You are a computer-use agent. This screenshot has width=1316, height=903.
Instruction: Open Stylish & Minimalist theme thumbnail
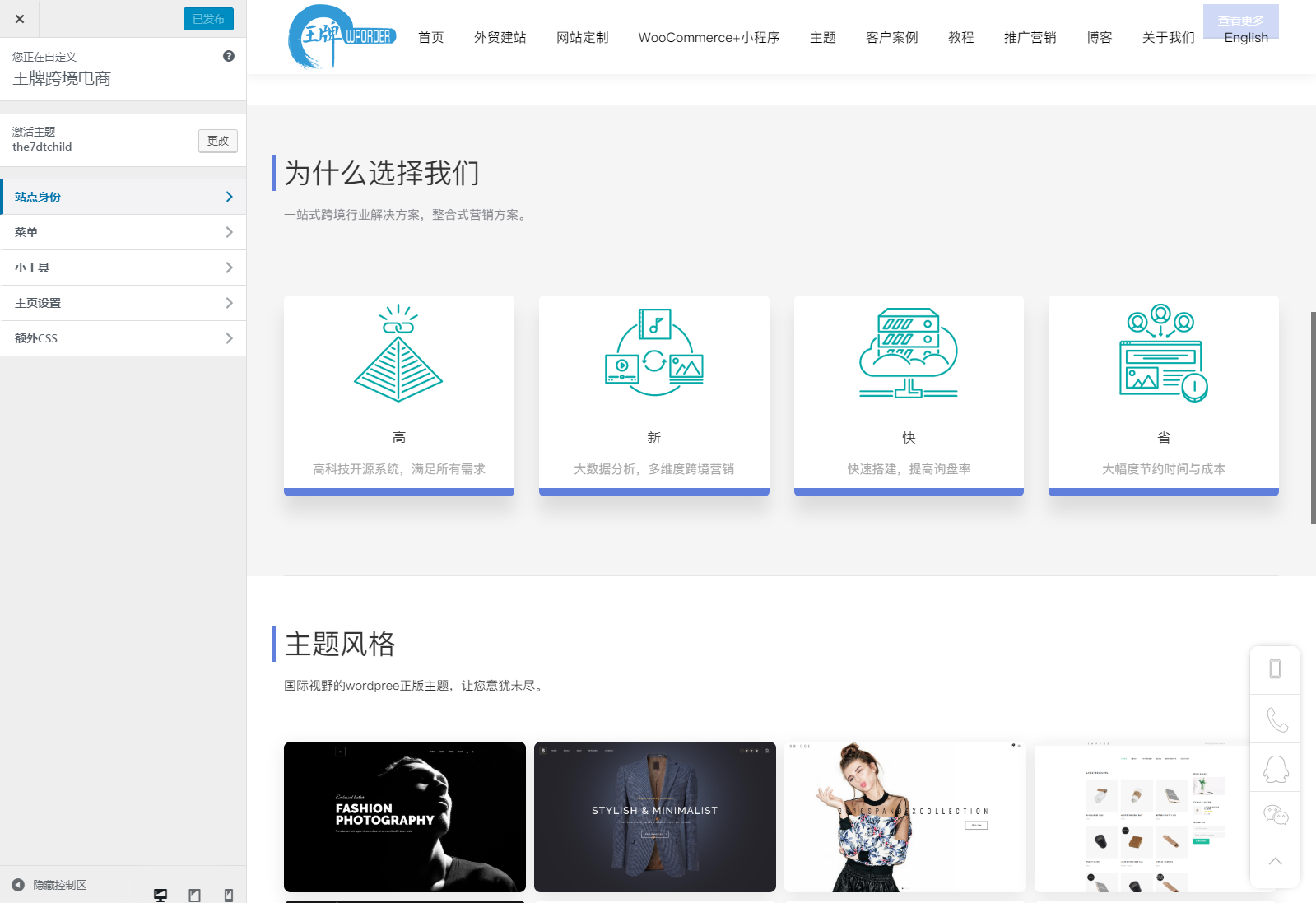[655, 817]
